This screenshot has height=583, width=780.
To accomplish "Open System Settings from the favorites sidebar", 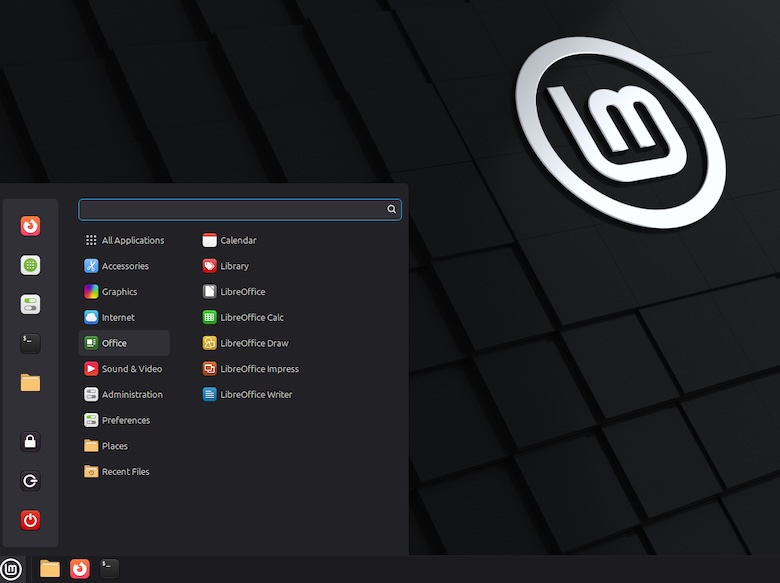I will pos(30,304).
